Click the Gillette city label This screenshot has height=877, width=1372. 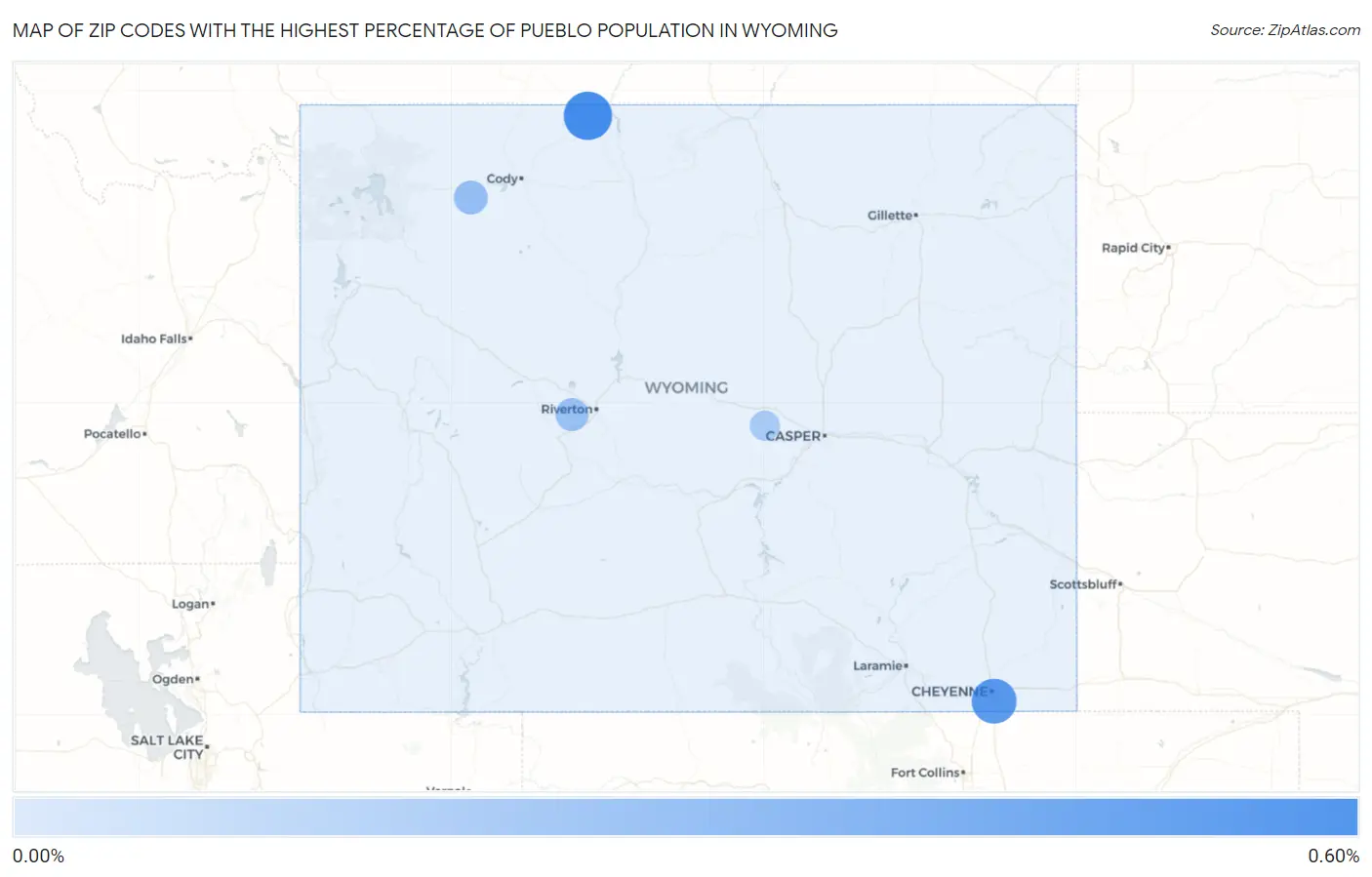892,215
